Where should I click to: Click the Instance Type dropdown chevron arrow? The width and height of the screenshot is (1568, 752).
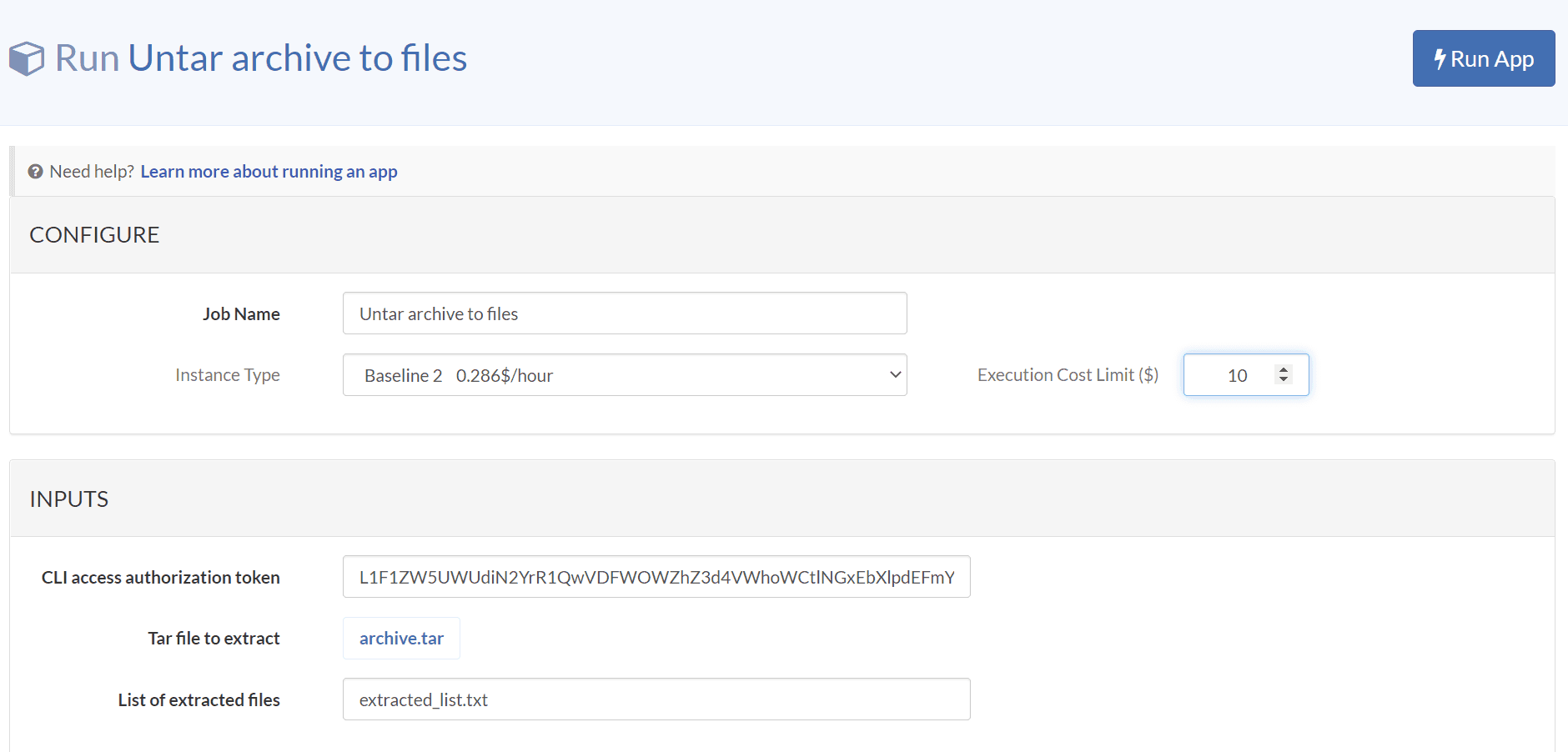pos(895,375)
